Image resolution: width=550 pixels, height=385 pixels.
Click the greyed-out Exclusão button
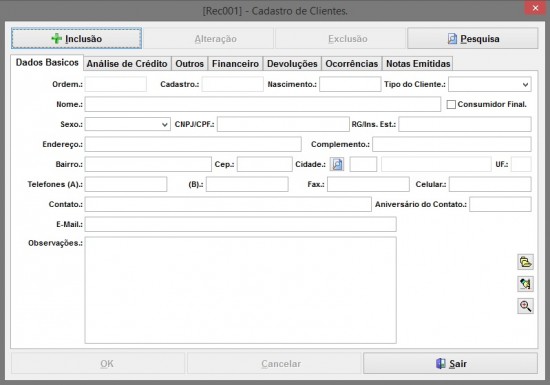(x=340, y=38)
